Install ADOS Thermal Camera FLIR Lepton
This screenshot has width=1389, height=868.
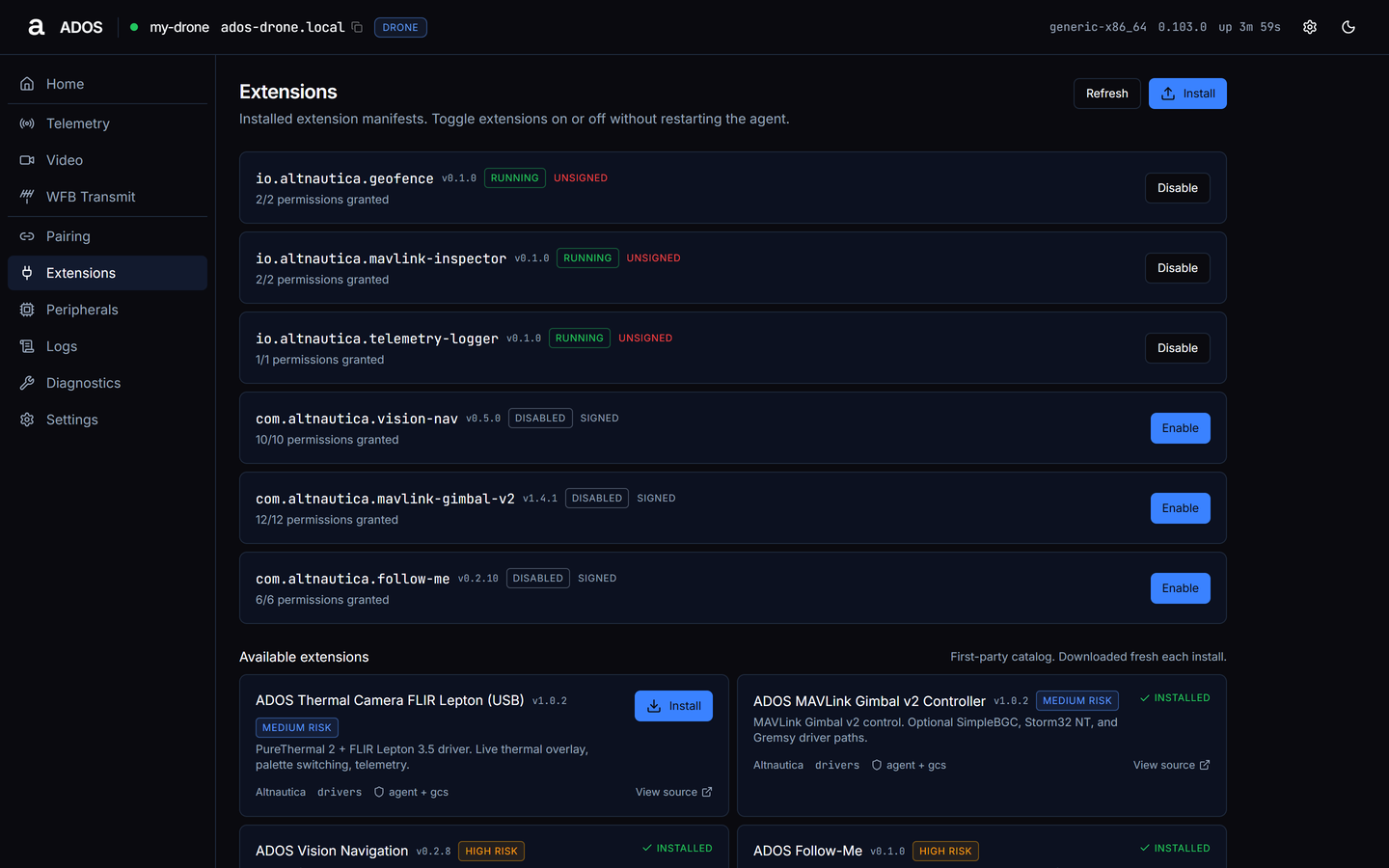tap(673, 706)
